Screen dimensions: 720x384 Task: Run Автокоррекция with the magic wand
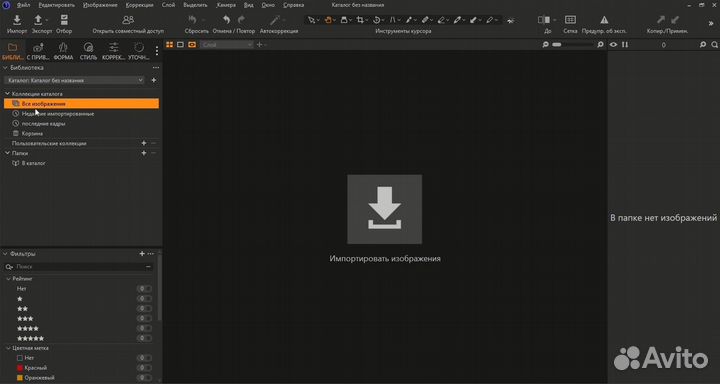point(276,20)
